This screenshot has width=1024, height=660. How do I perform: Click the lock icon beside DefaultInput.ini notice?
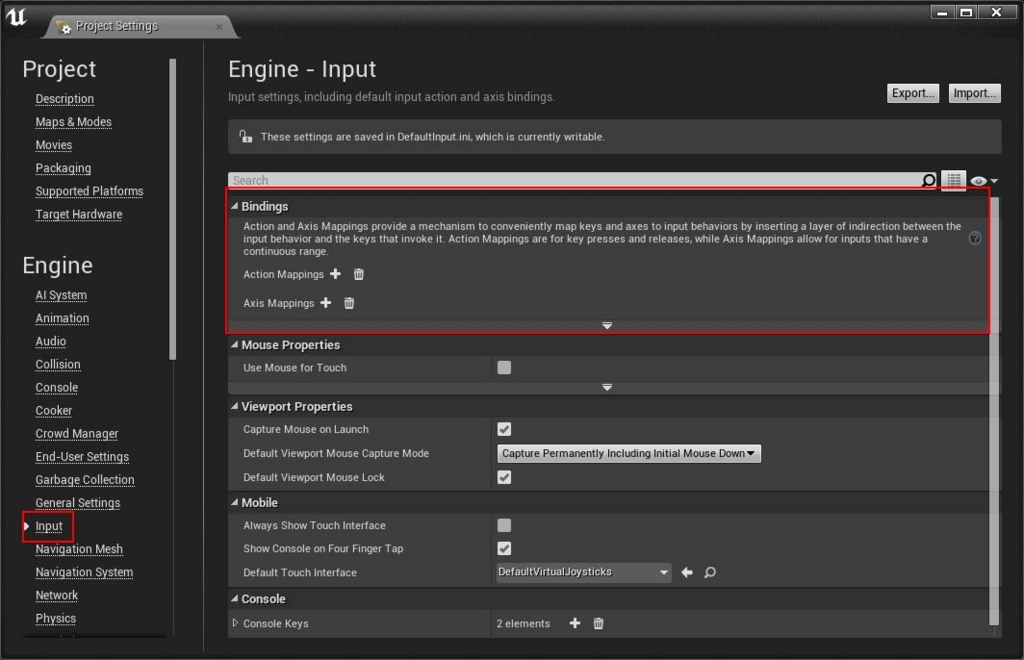tap(246, 136)
